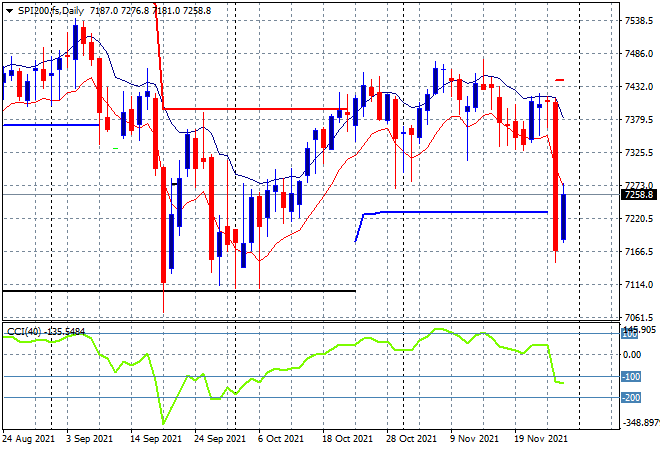Click the 7114.0 price axis label
This screenshot has width=660, height=450.
(x=639, y=285)
